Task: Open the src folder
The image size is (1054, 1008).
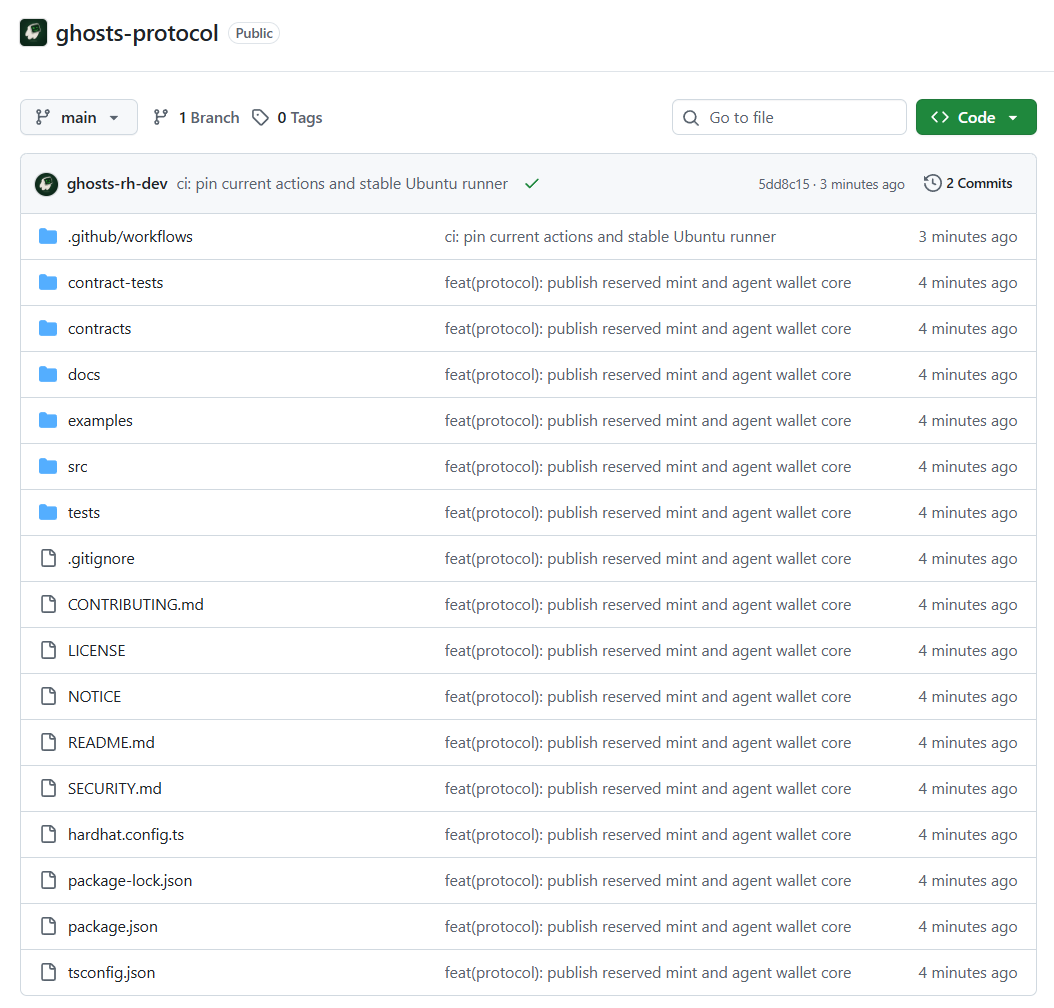Action: coord(77,467)
